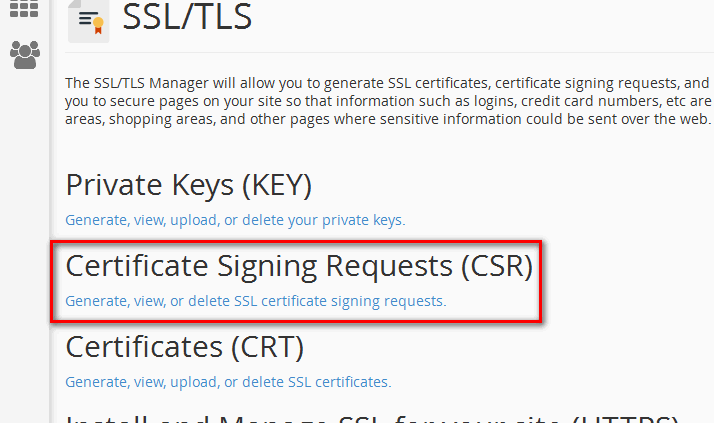Open the SSL certificate signing requests link
This screenshot has height=423, width=714.
click(255, 300)
